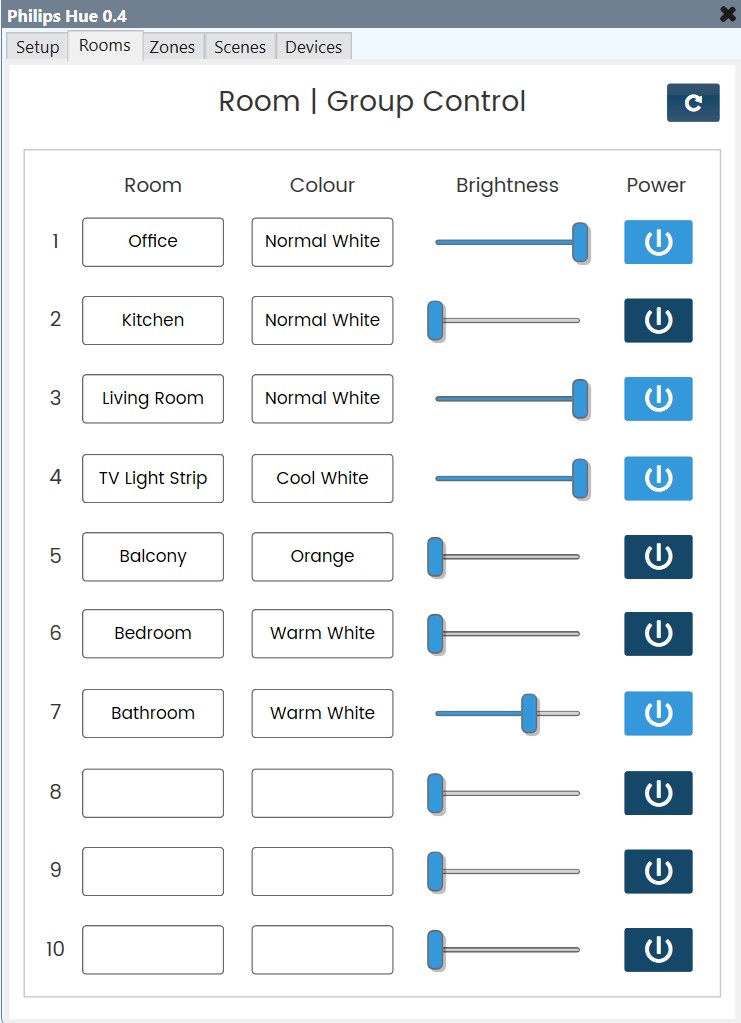Turn on the Kitchen lights power icon
Screen dimensions: 741x1023
point(657,320)
